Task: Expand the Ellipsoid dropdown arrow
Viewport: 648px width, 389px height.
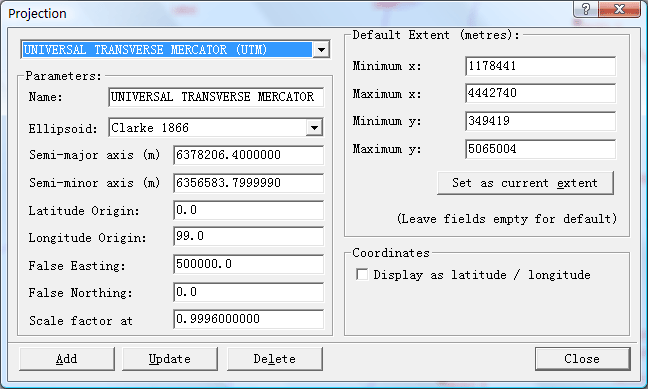Action: point(314,128)
